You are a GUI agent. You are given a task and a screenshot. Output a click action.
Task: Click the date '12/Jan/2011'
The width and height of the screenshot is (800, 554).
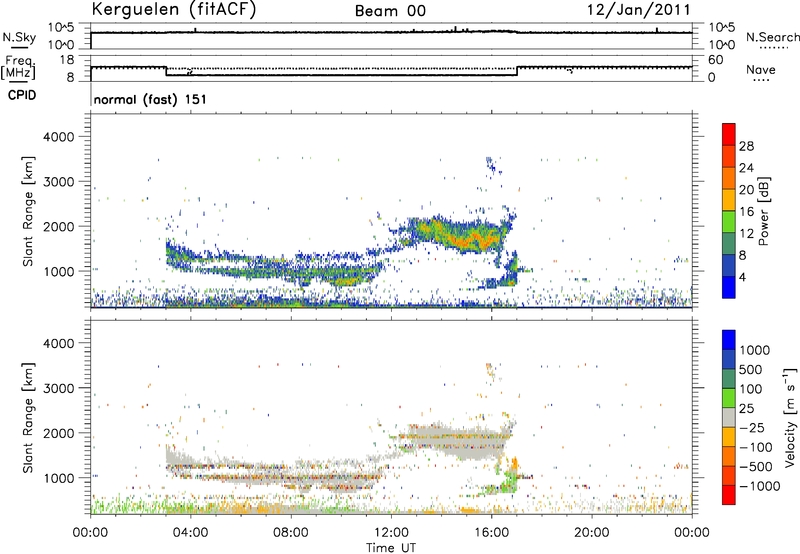coord(639,9)
